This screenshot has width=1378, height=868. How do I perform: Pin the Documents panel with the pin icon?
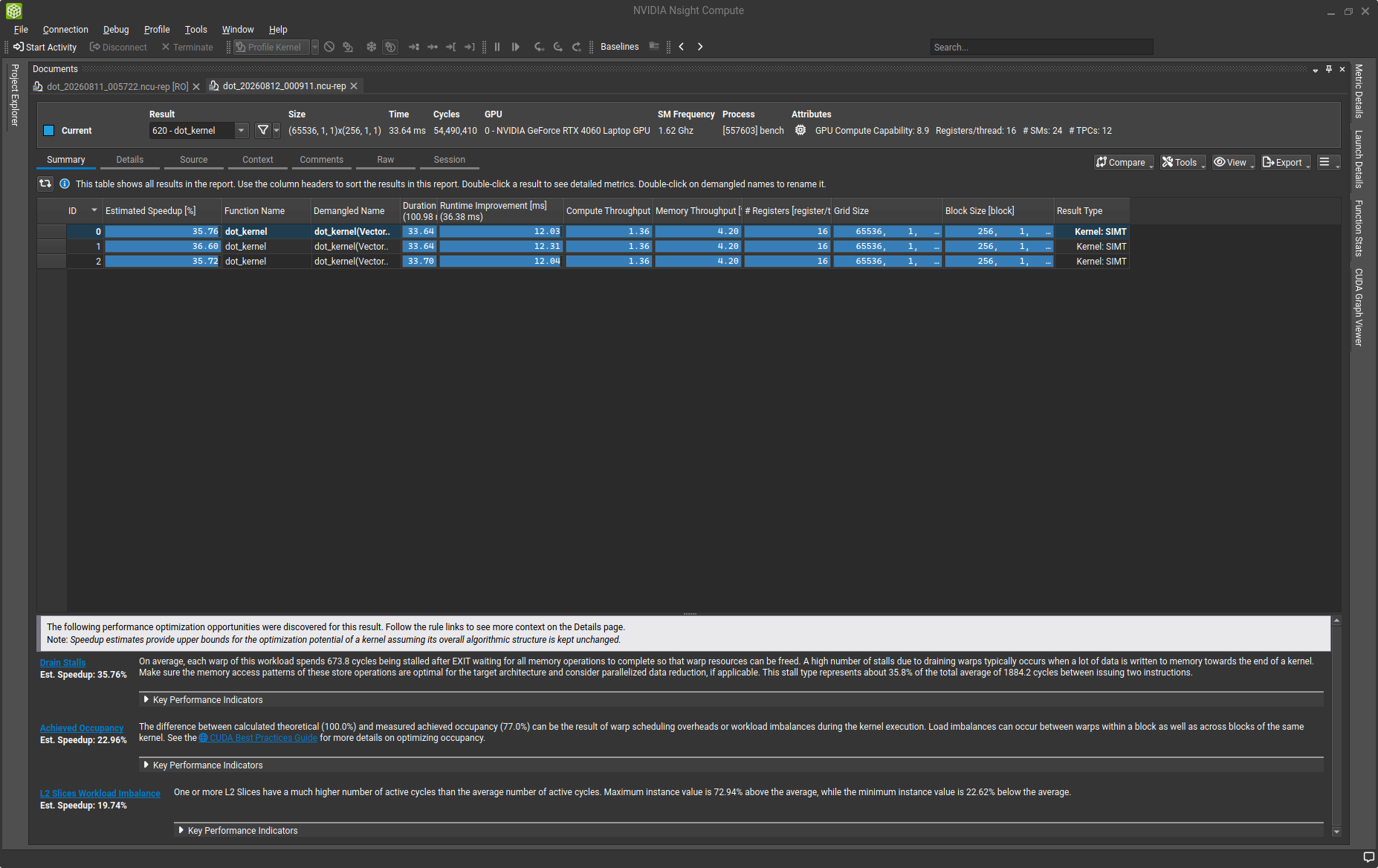point(1329,69)
